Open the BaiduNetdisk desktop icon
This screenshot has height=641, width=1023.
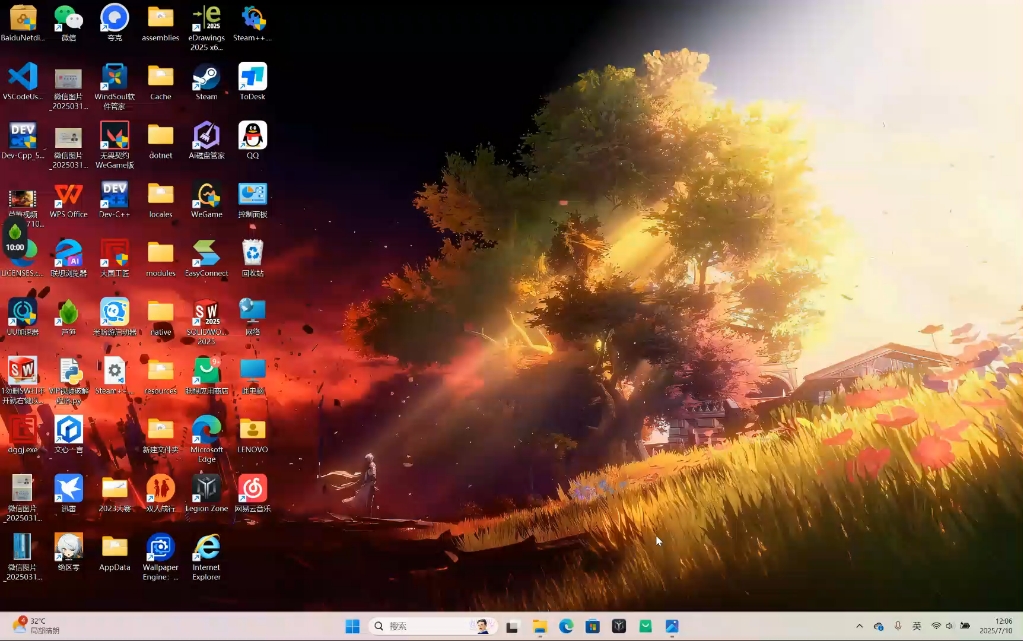(x=23, y=18)
